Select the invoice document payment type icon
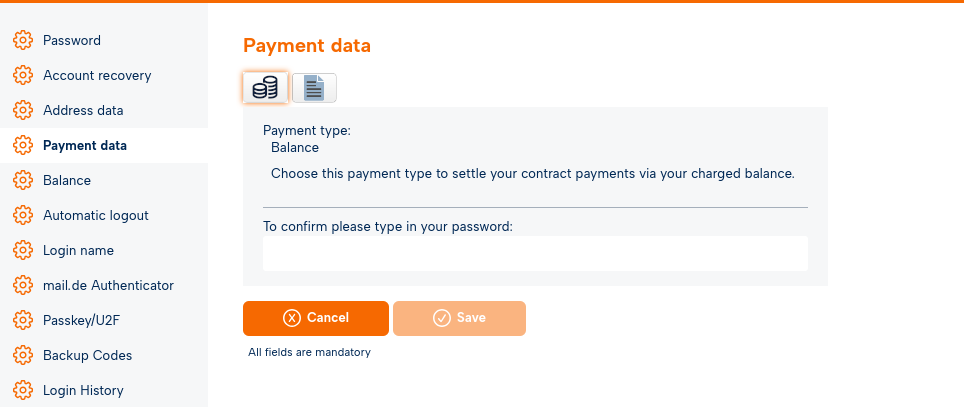964x407 pixels. point(314,88)
